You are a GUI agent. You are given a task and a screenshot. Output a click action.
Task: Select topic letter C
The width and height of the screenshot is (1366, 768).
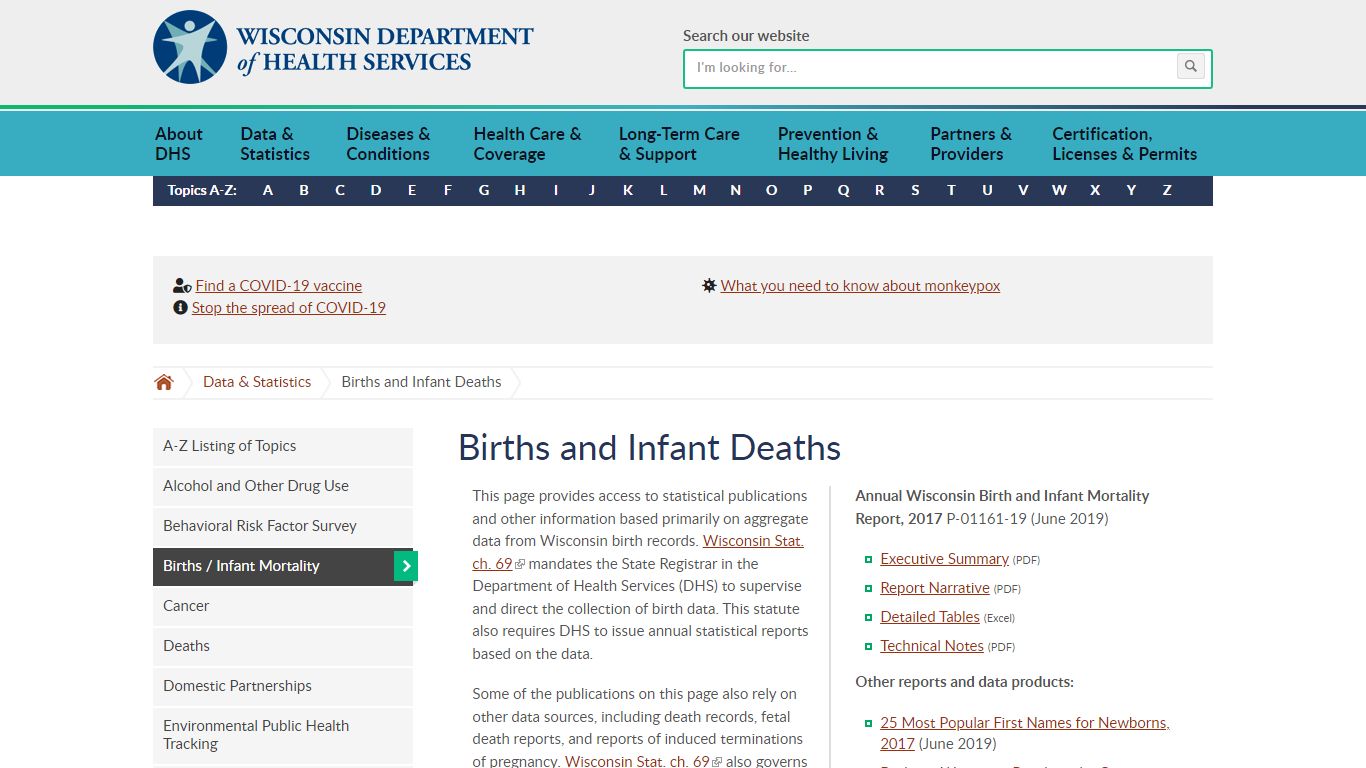tap(340, 190)
